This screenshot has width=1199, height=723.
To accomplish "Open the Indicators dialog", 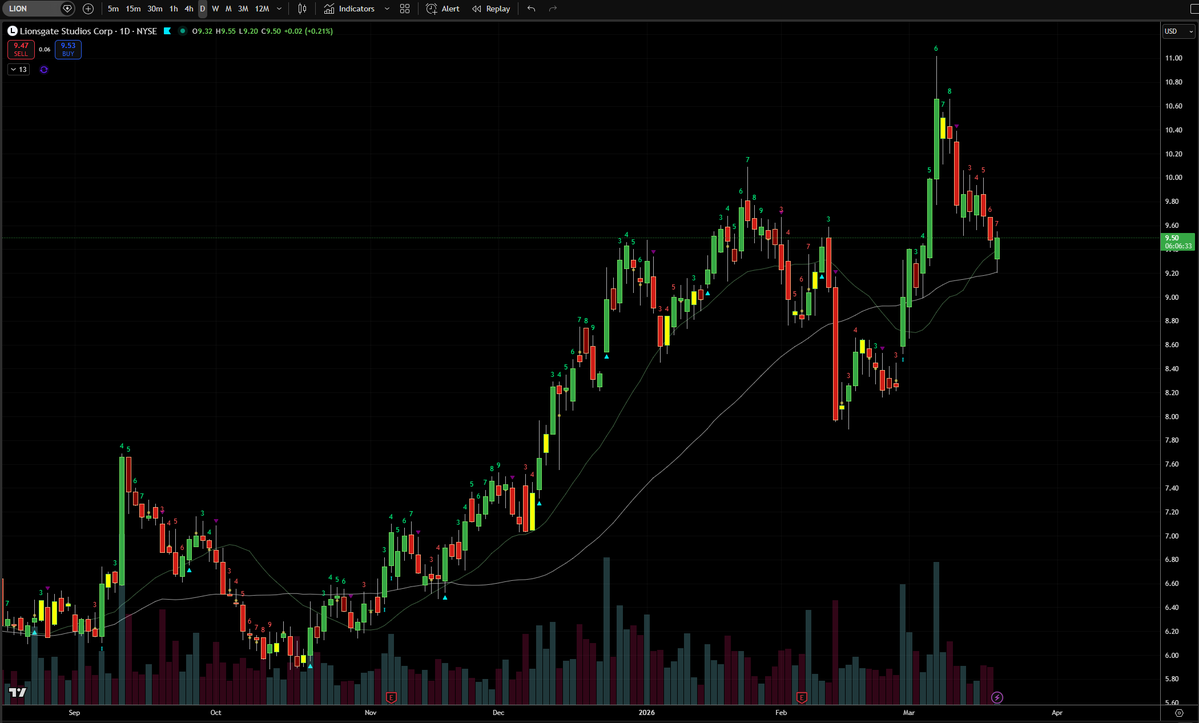I will tap(349, 8).
